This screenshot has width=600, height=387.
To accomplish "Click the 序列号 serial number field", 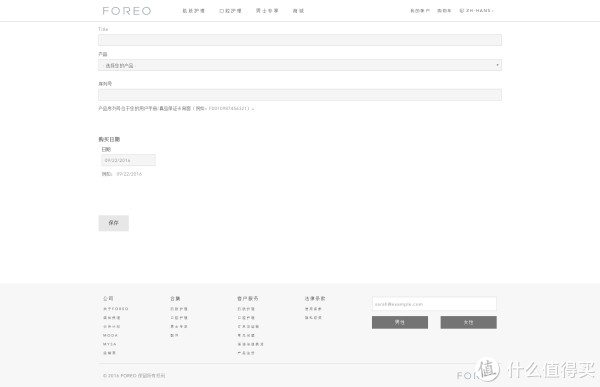I will coord(300,95).
